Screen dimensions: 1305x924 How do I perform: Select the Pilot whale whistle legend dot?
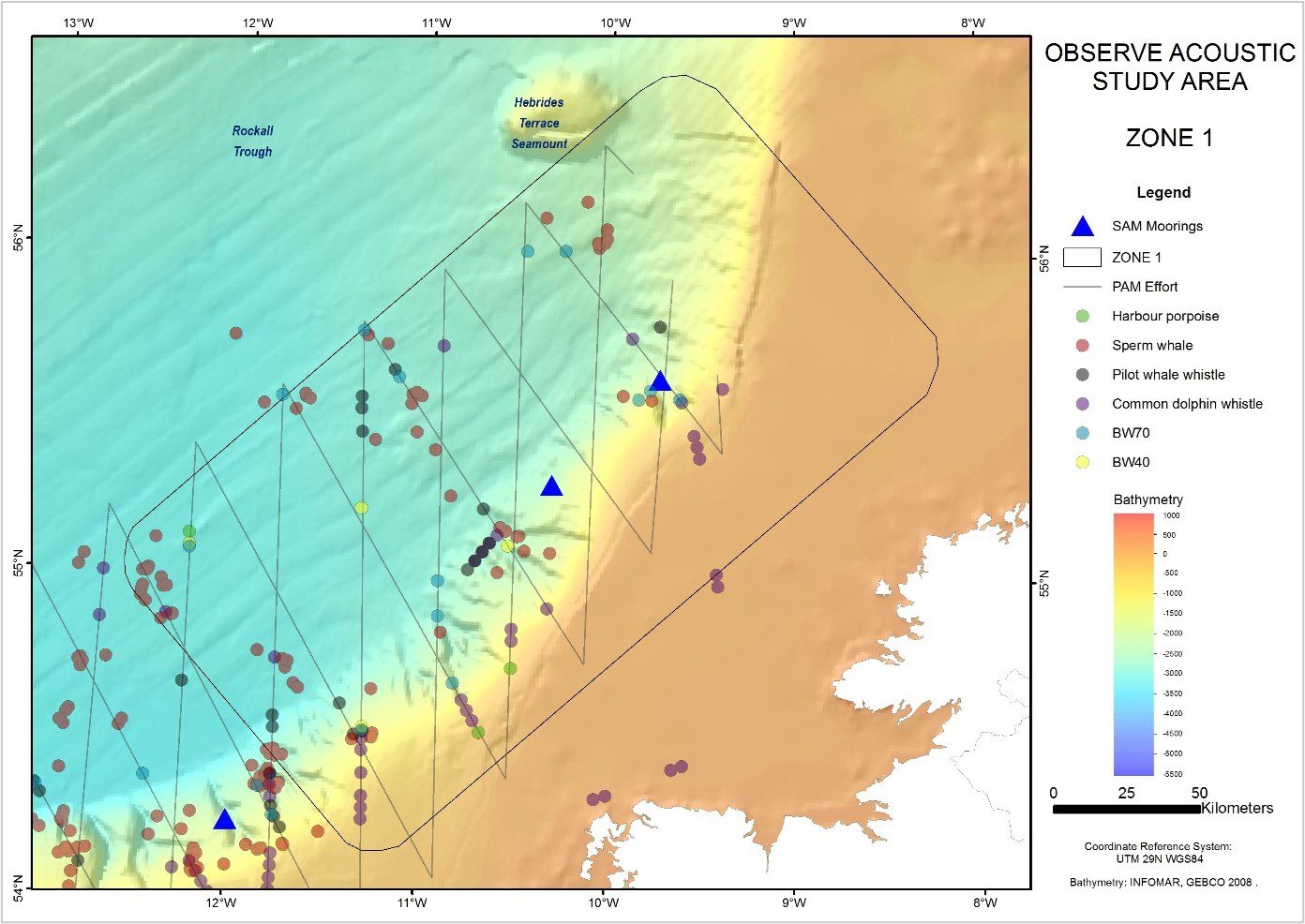click(x=1083, y=375)
